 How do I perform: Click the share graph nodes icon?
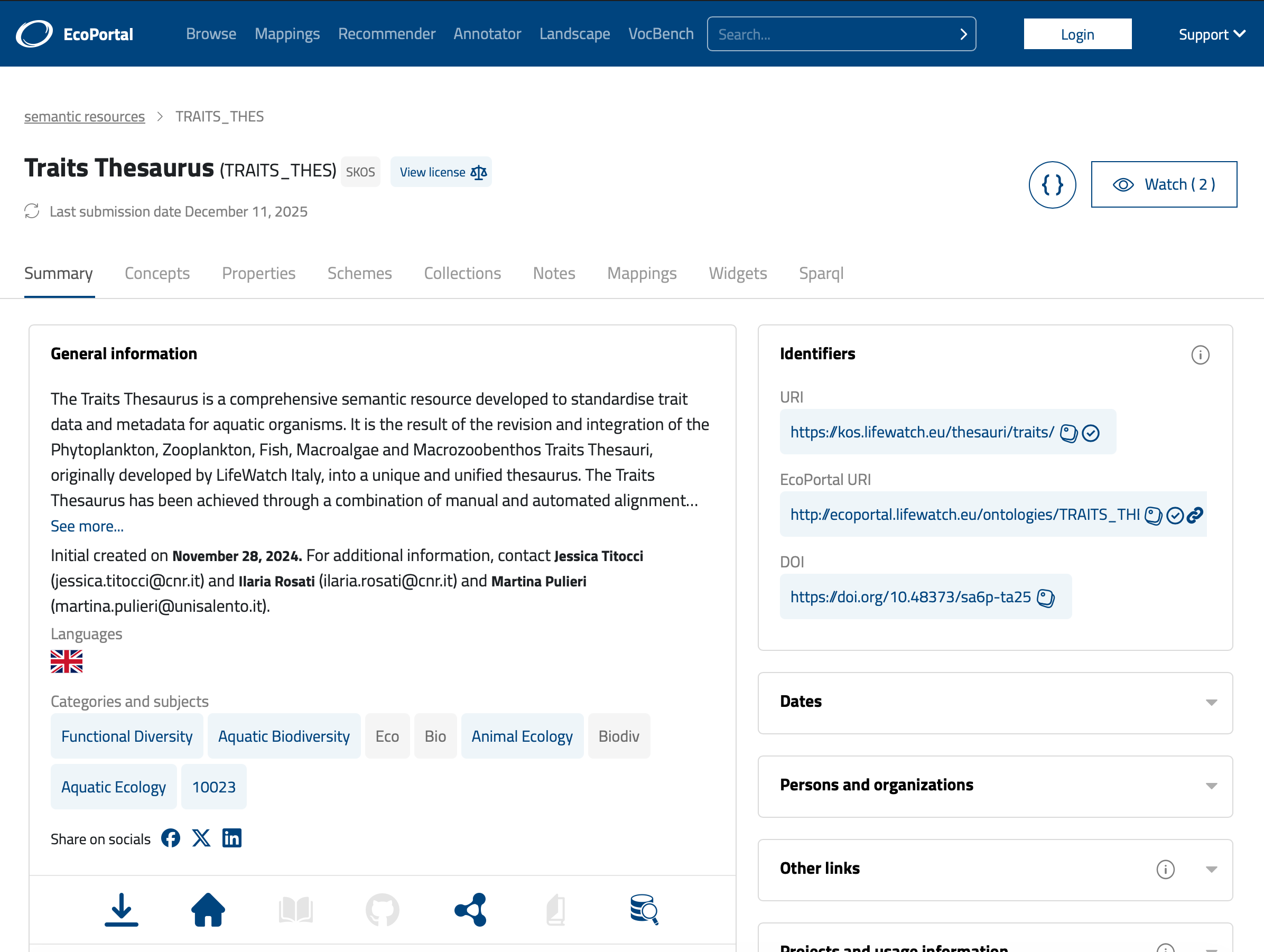tap(470, 909)
